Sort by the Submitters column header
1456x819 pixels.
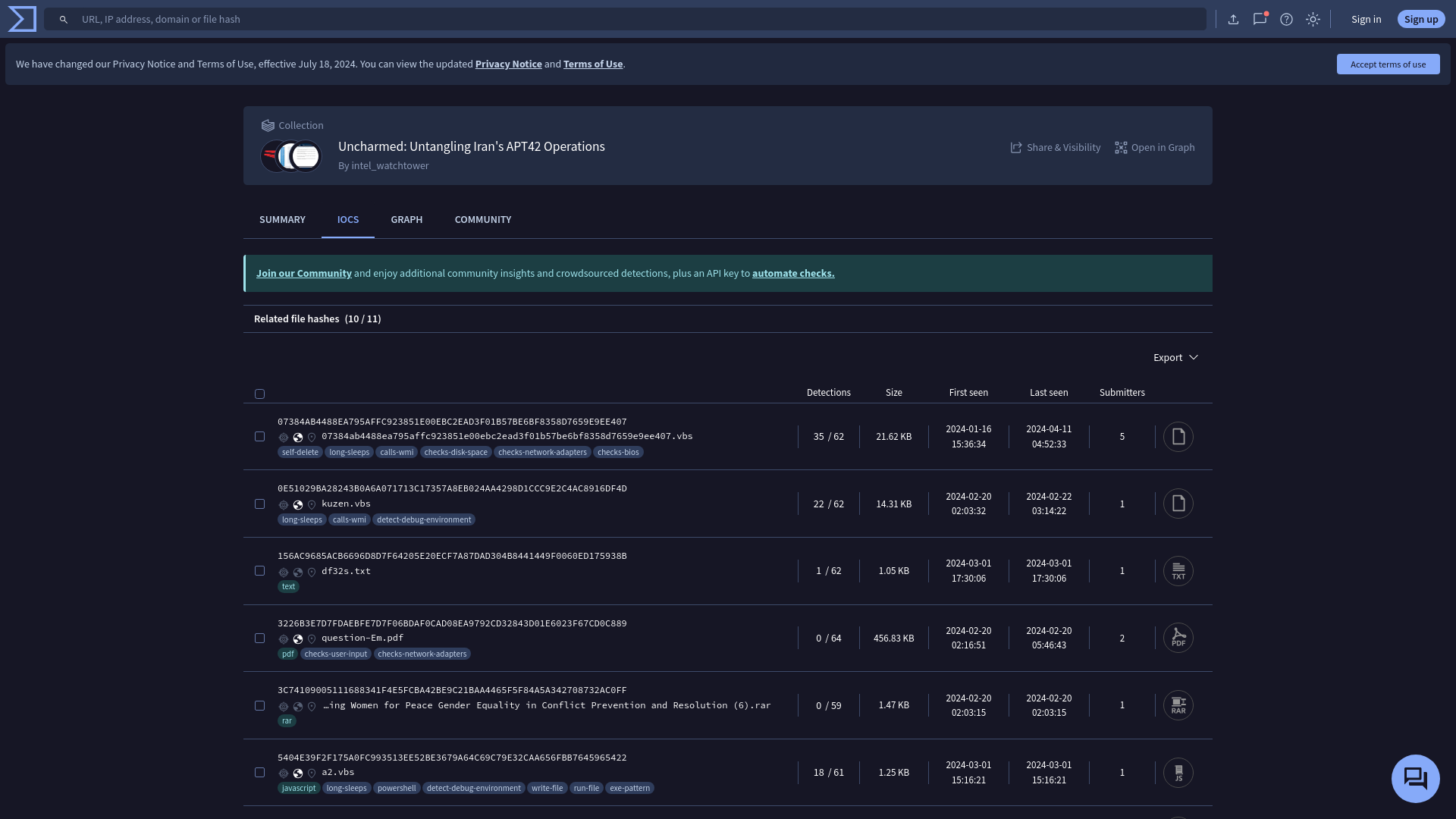pyautogui.click(x=1122, y=393)
